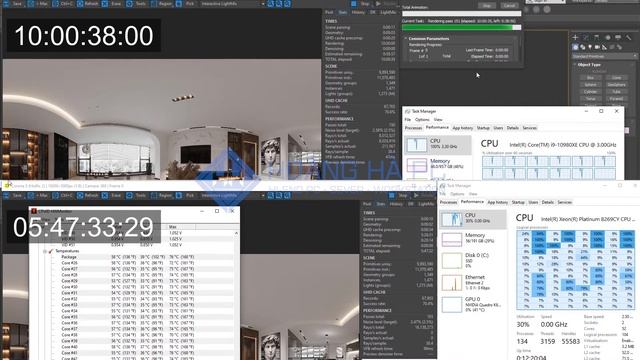Select the Shapes category icon
This screenshot has height=360, width=640.
click(x=583, y=47)
